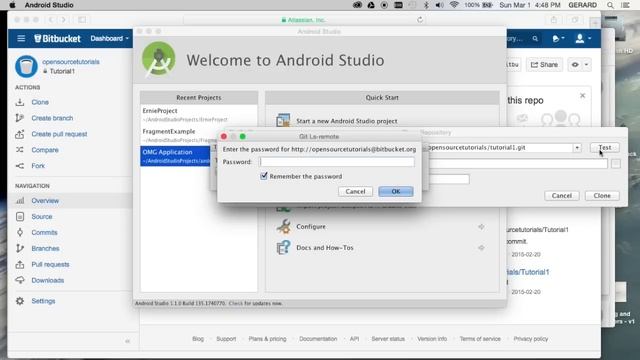The width and height of the screenshot is (640, 360).
Task: Toggle the Safari sidebar button
Action: [82, 20]
